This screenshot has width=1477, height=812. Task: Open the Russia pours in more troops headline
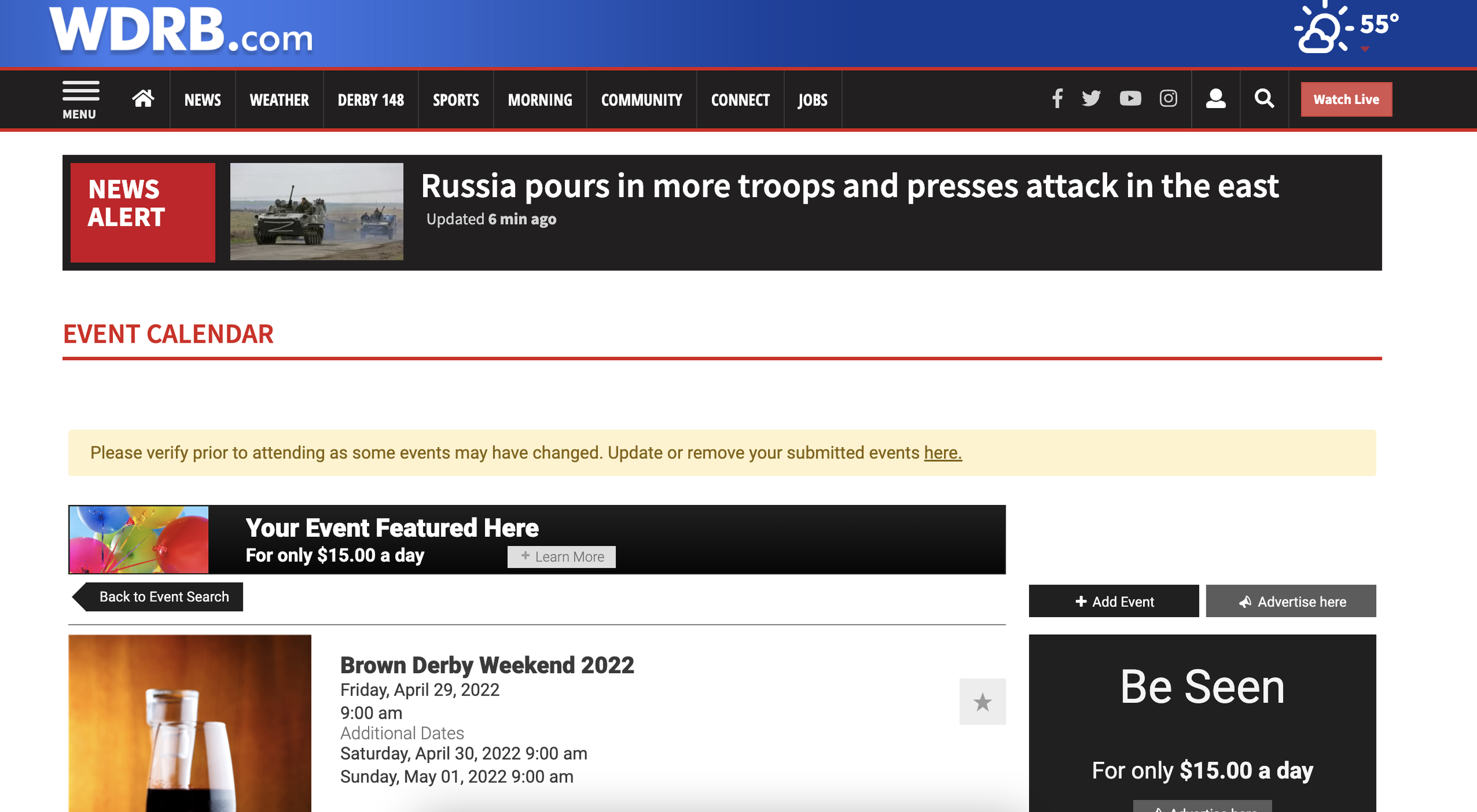(850, 186)
